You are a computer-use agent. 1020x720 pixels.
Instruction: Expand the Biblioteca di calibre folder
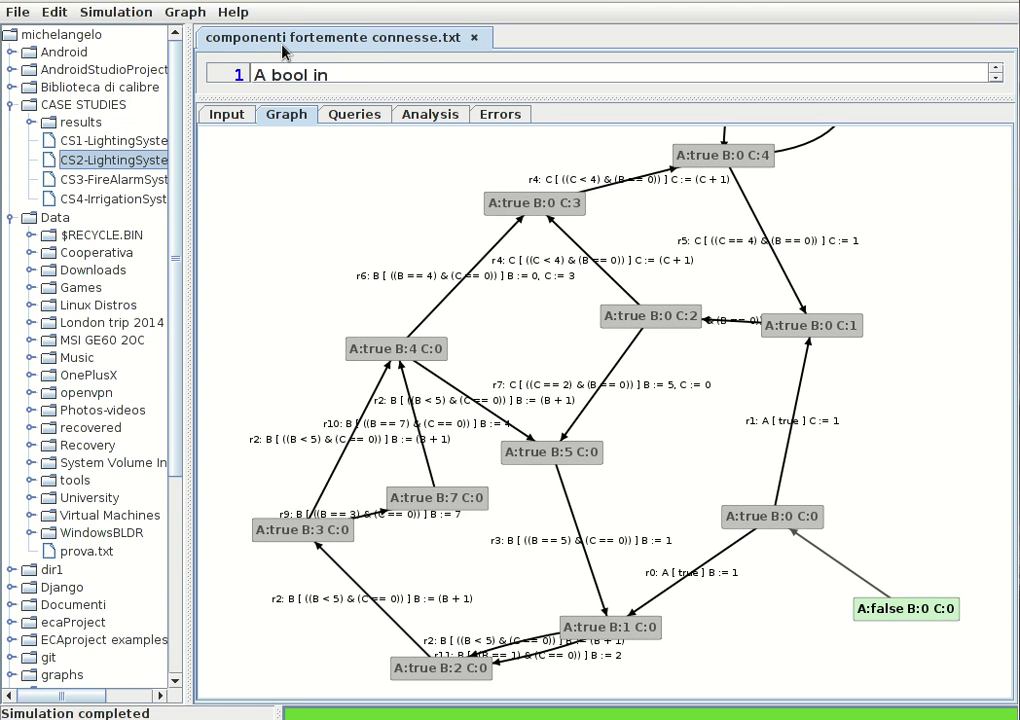(x=11, y=87)
